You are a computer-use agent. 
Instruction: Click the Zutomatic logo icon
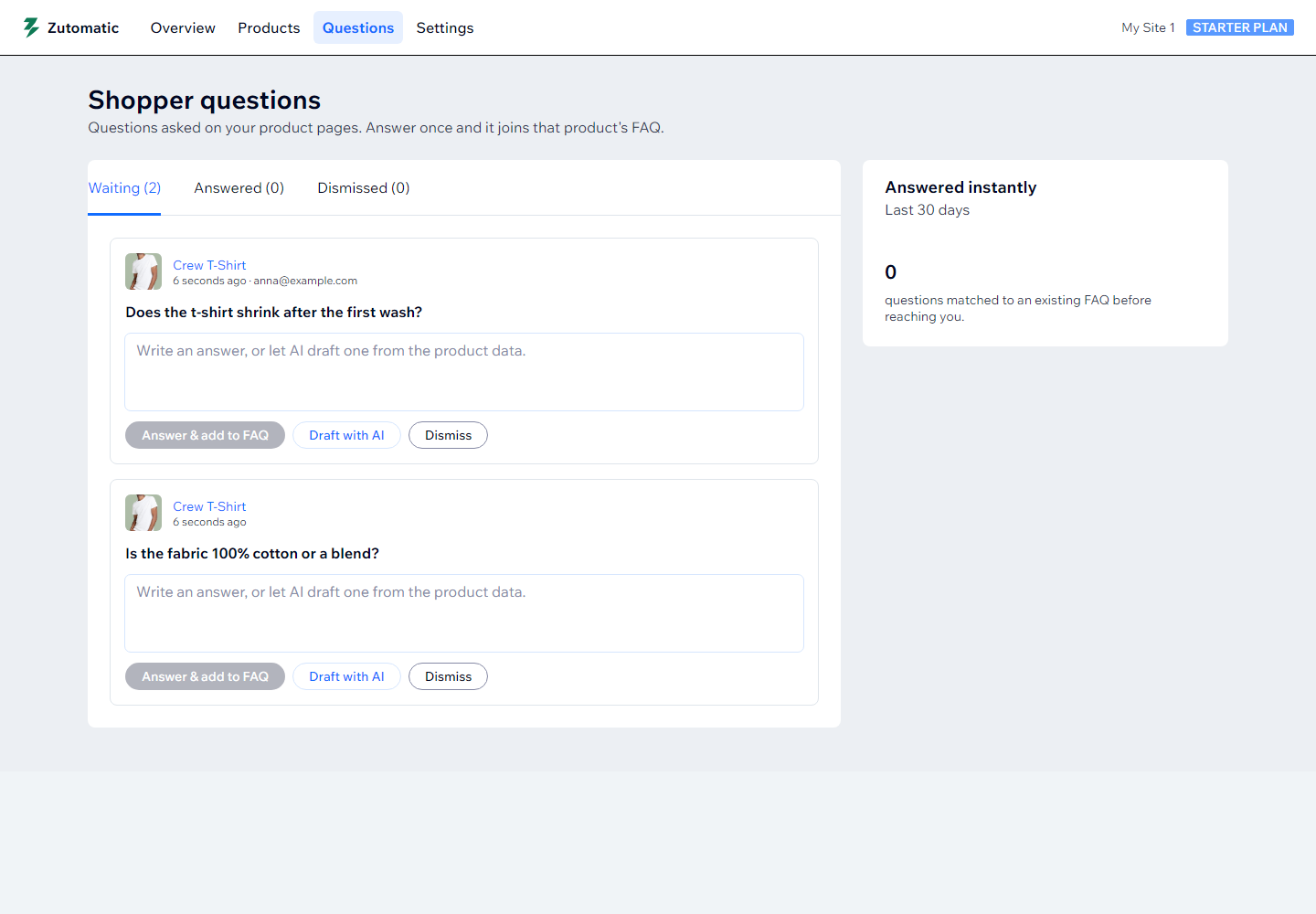click(31, 27)
